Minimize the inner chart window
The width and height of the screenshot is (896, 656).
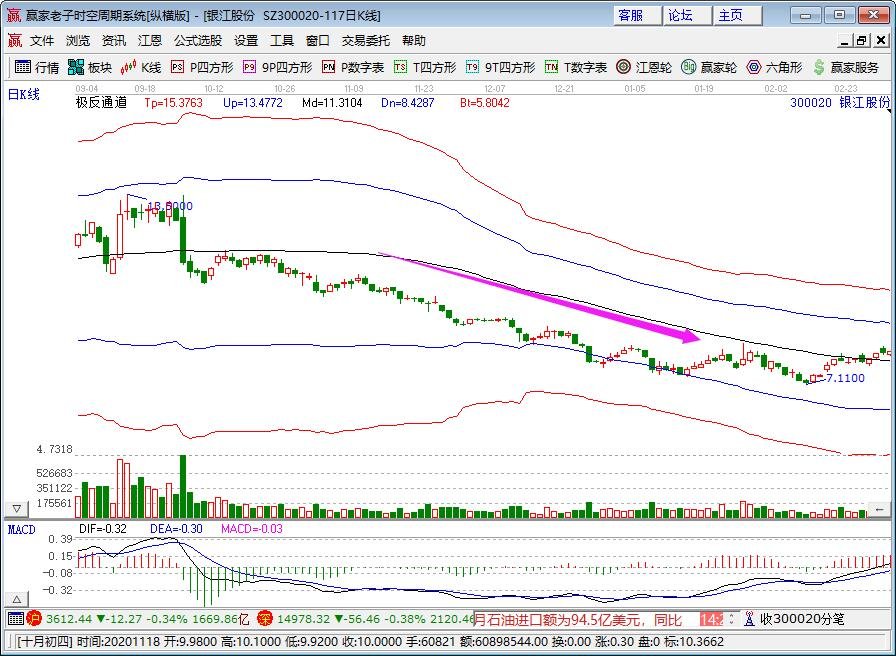pyautogui.click(x=846, y=41)
